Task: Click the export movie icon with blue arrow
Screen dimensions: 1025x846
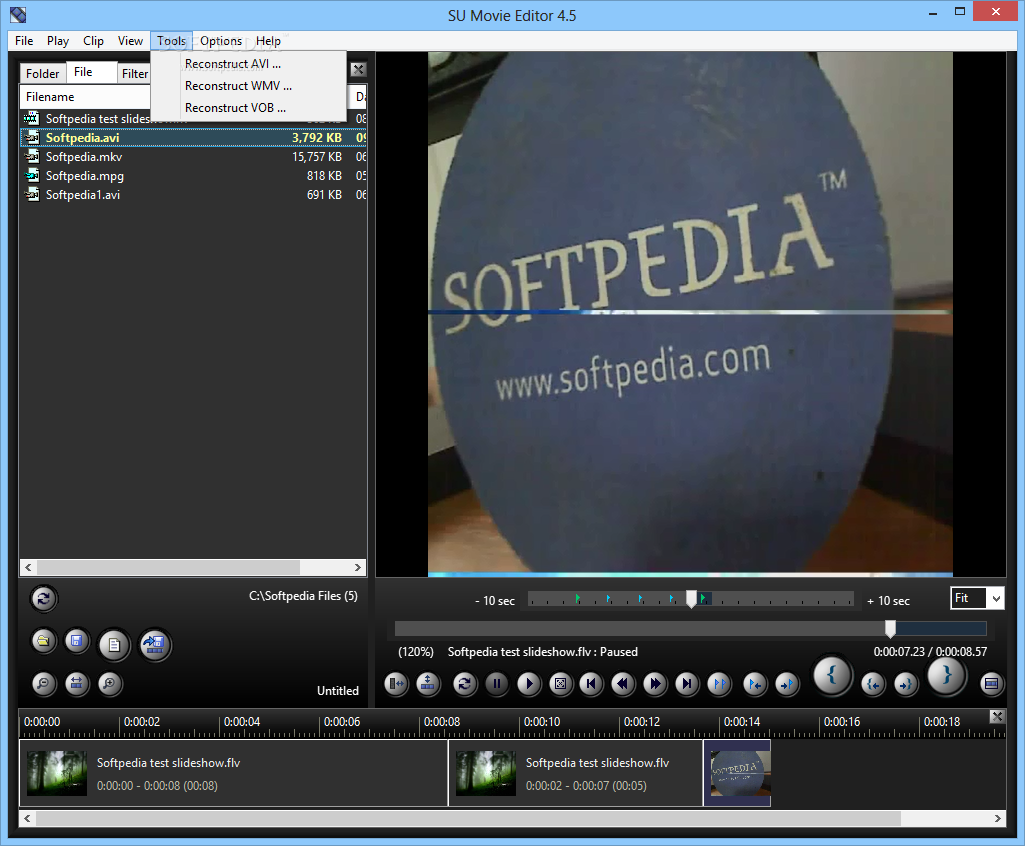Action: pyautogui.click(x=155, y=645)
